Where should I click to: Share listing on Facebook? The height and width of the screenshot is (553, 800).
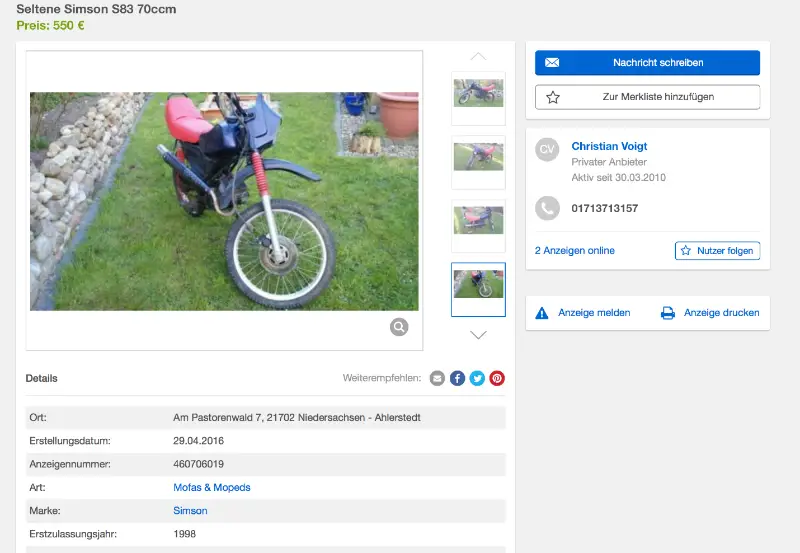(x=457, y=378)
